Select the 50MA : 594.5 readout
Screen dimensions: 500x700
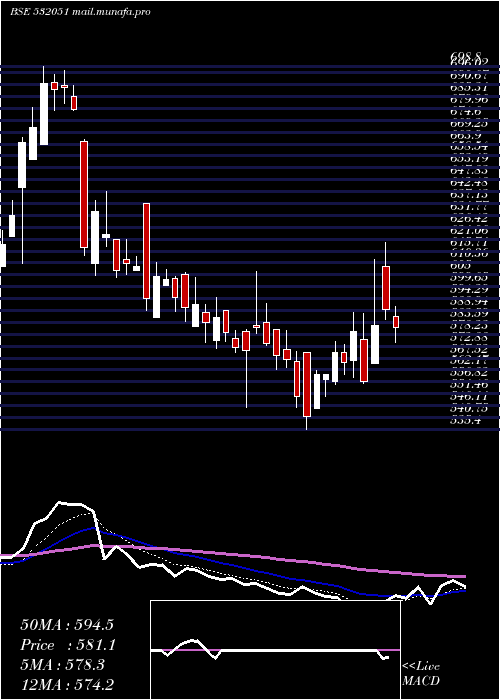(67, 625)
